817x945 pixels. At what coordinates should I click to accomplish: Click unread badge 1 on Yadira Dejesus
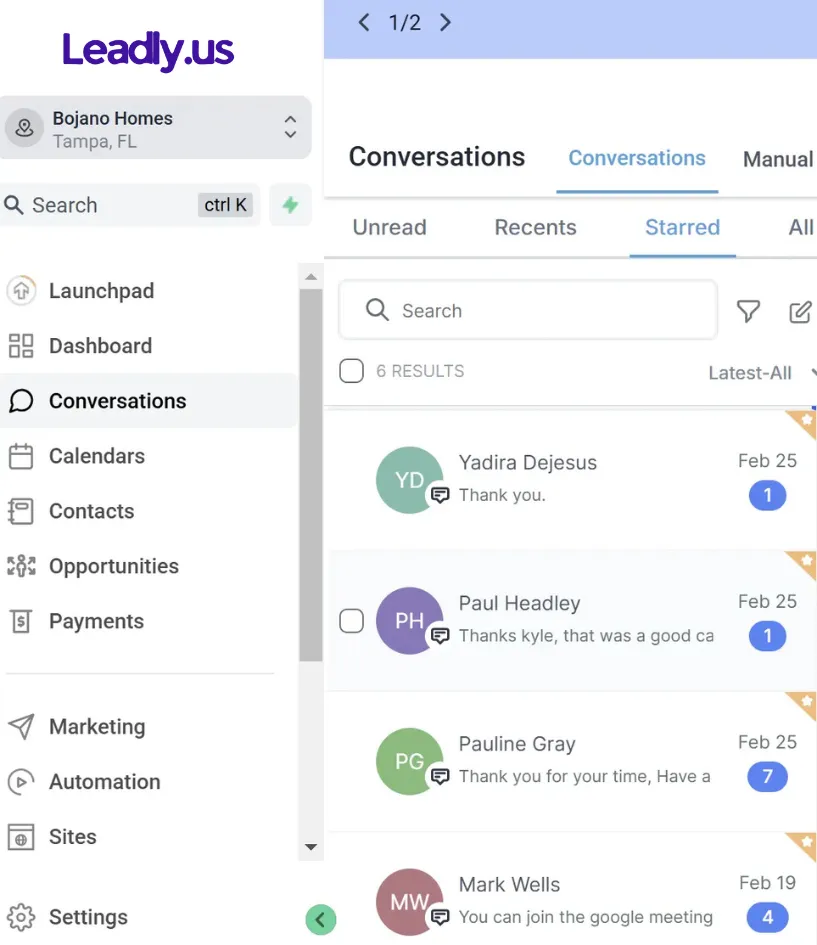[768, 495]
